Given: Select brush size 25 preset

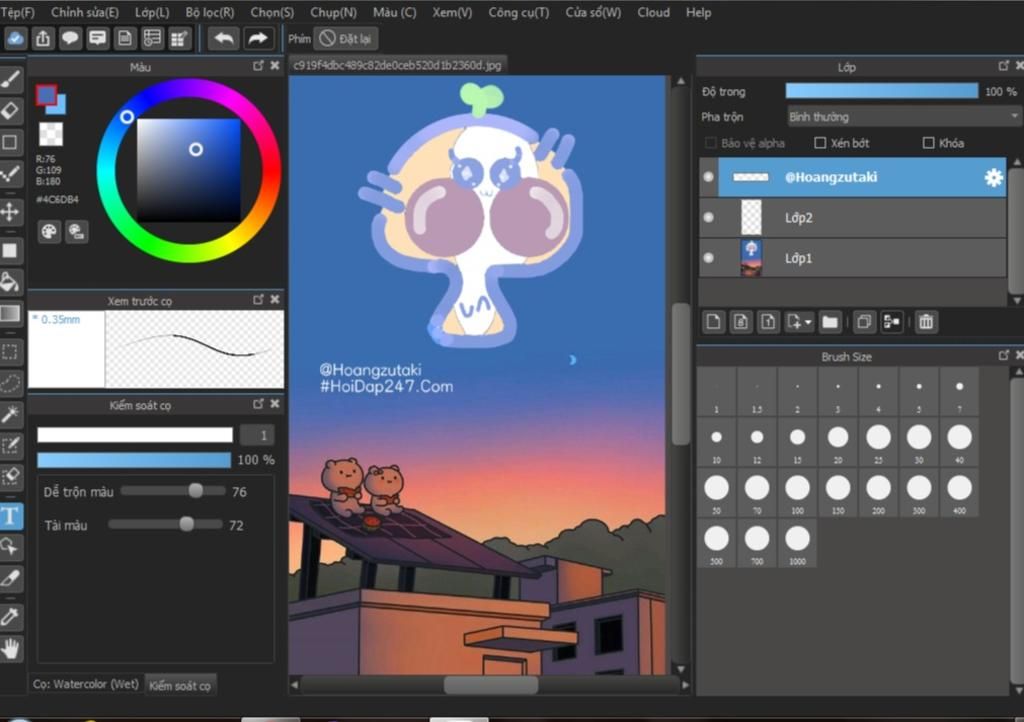Looking at the screenshot, I should coord(878,442).
